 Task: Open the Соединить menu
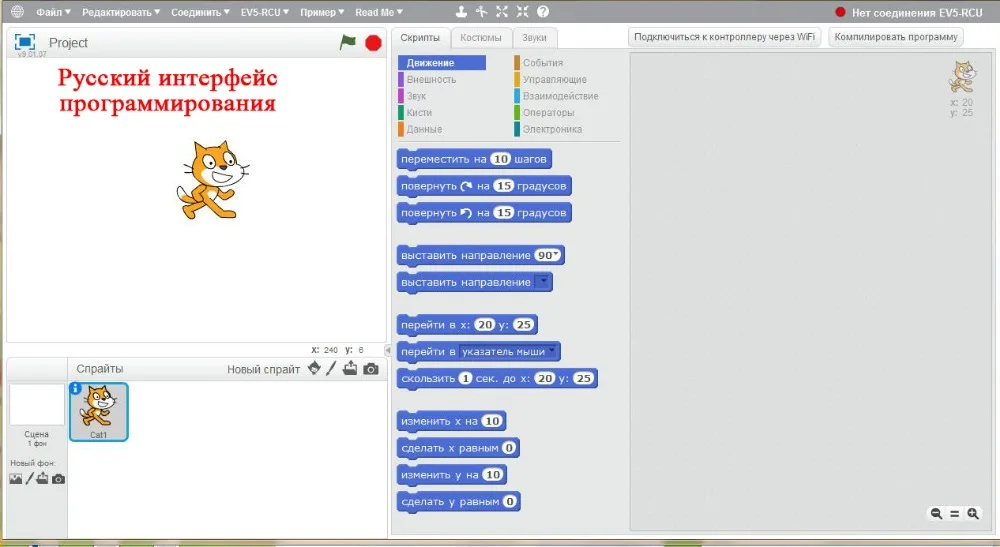pos(200,12)
